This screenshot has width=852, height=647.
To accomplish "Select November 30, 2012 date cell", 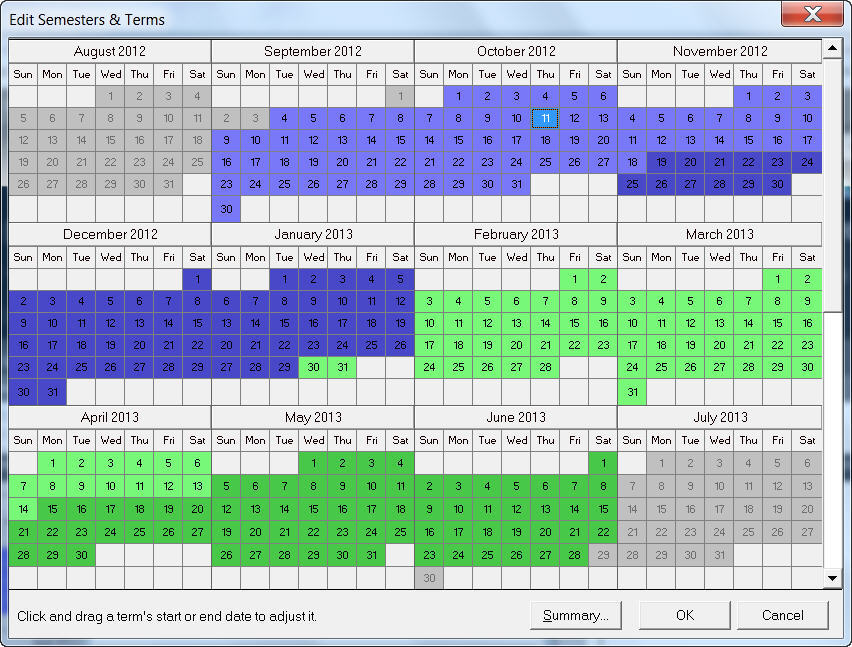I will click(777, 184).
